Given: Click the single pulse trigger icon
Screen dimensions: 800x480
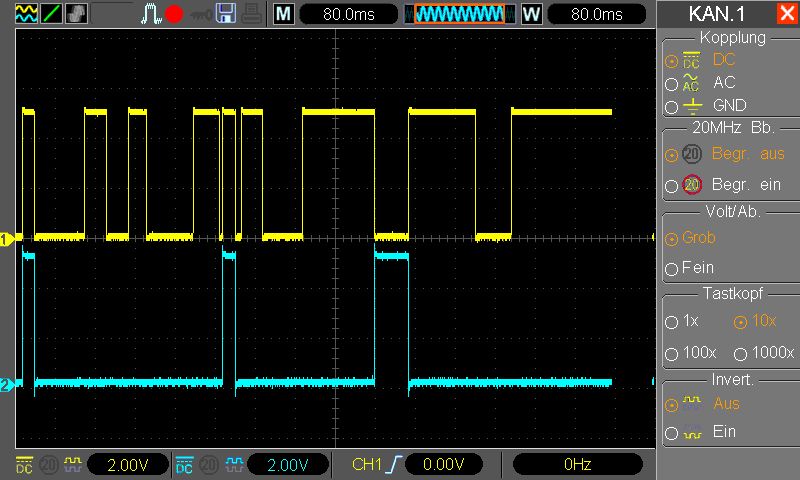Looking at the screenshot, I should click(x=151, y=14).
